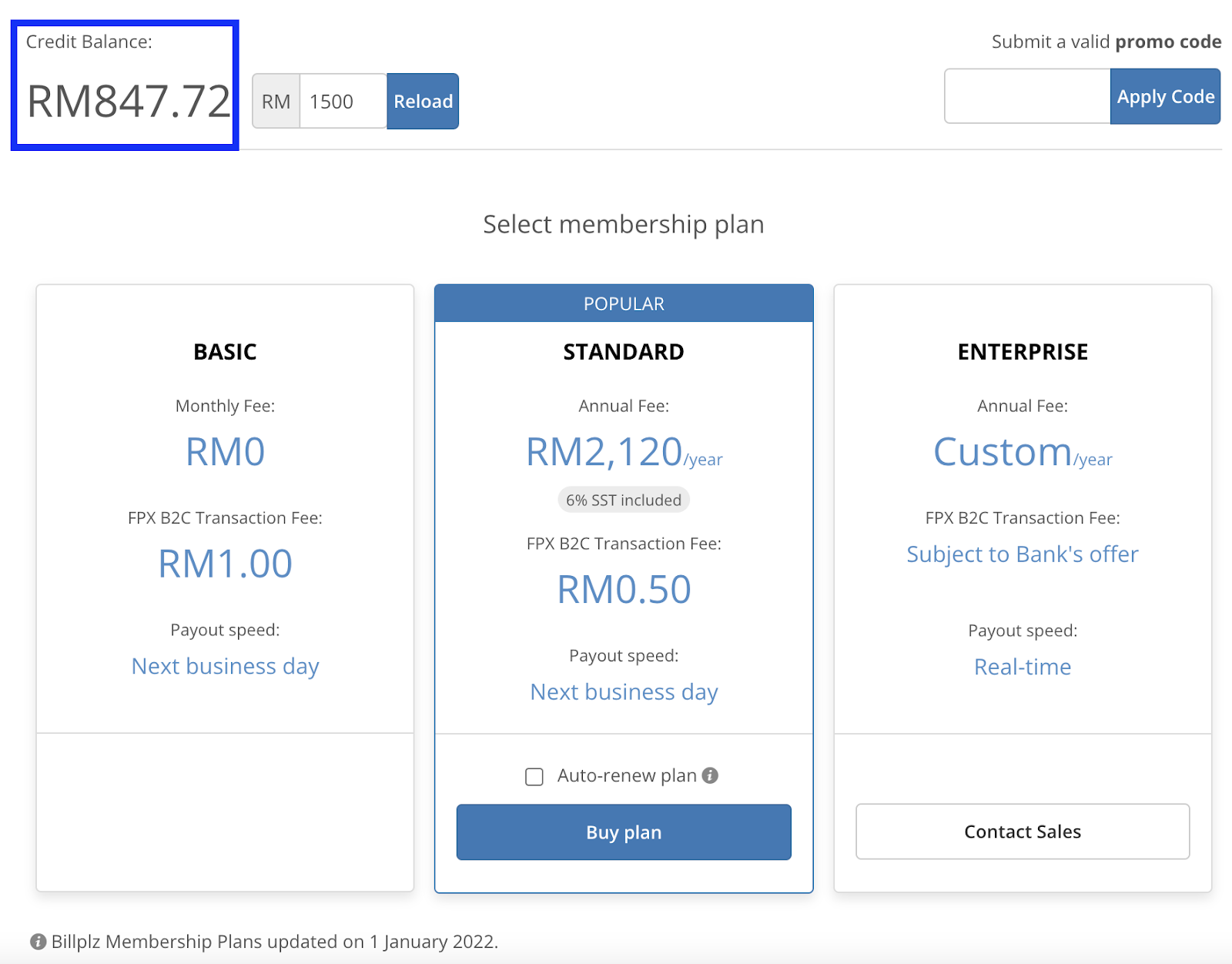
Task: Click the RM847.72 credit balance amount
Action: click(x=129, y=102)
